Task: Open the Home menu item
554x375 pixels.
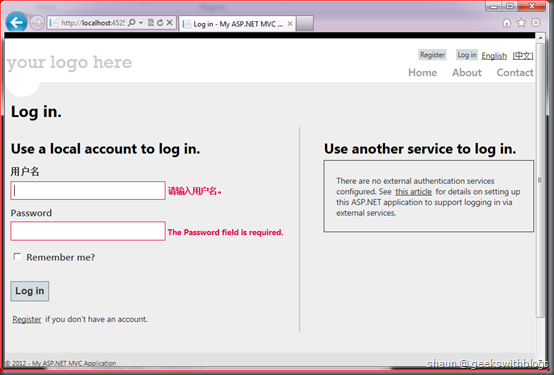Action: pyautogui.click(x=423, y=72)
